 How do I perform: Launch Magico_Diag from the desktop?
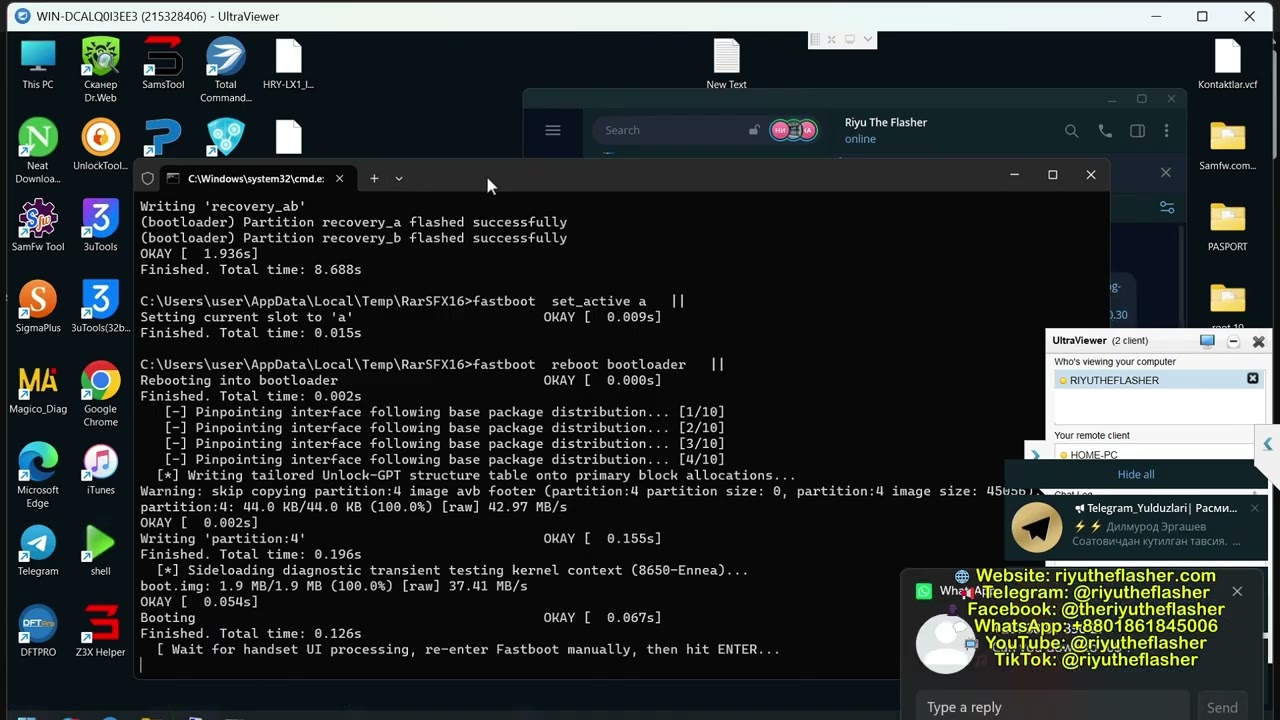click(x=38, y=388)
